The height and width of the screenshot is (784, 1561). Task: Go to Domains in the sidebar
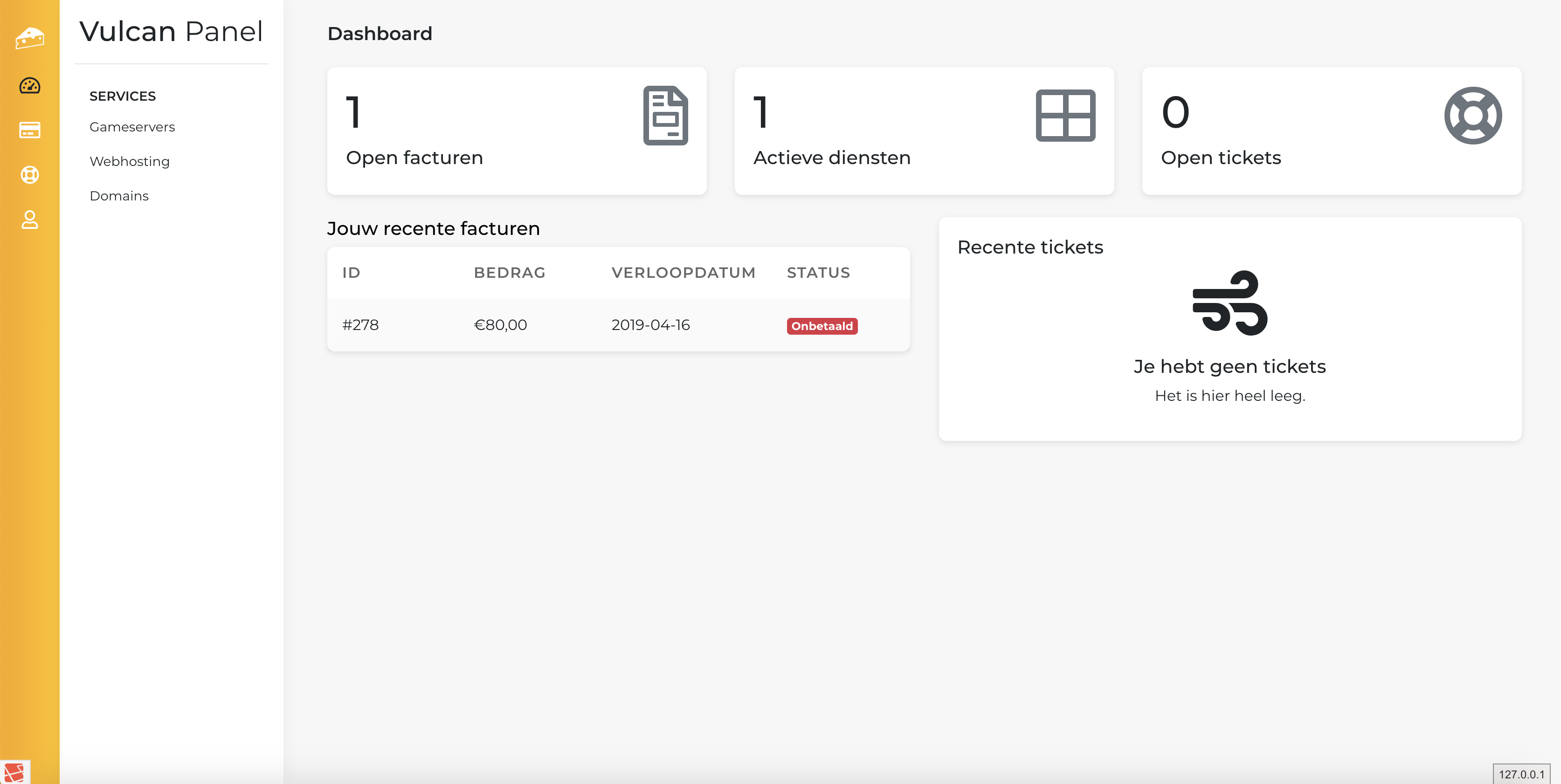tap(119, 196)
